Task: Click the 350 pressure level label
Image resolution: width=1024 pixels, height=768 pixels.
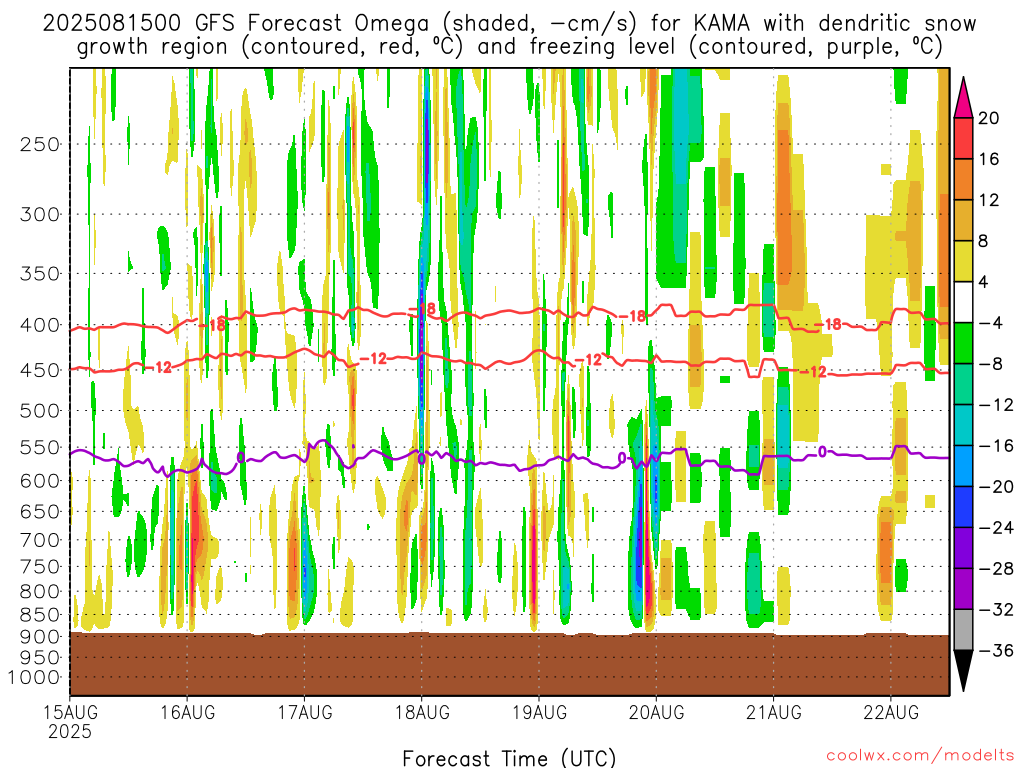Action: [40, 274]
